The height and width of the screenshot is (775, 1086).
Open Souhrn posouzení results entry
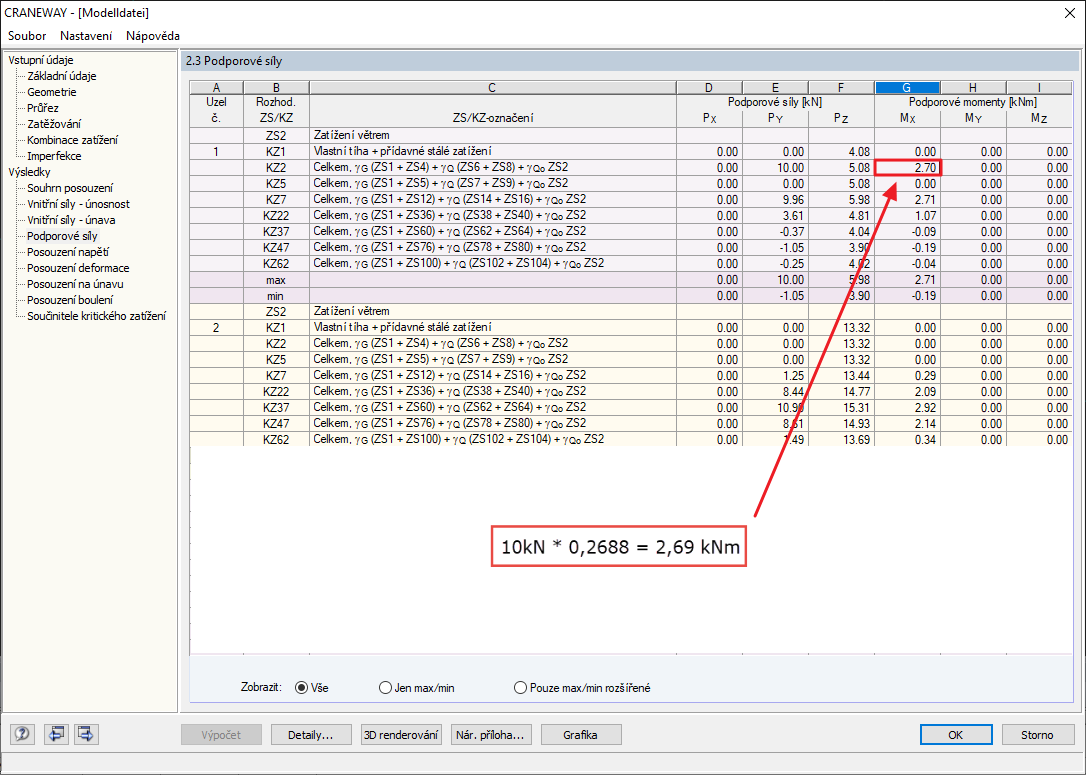[x=70, y=188]
